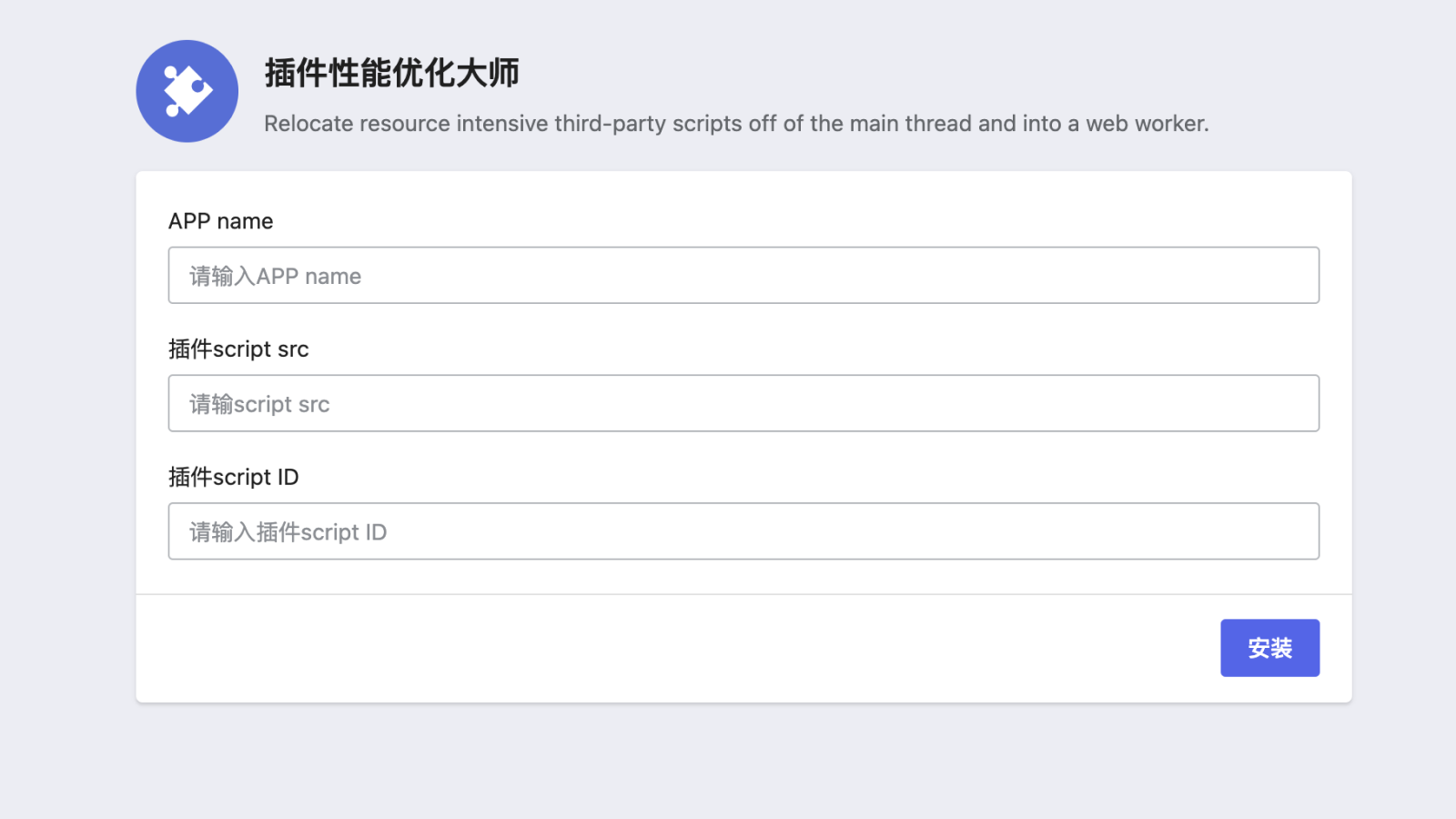Click the "插件script ID" field label
This screenshot has width=1456, height=819.
click(233, 477)
